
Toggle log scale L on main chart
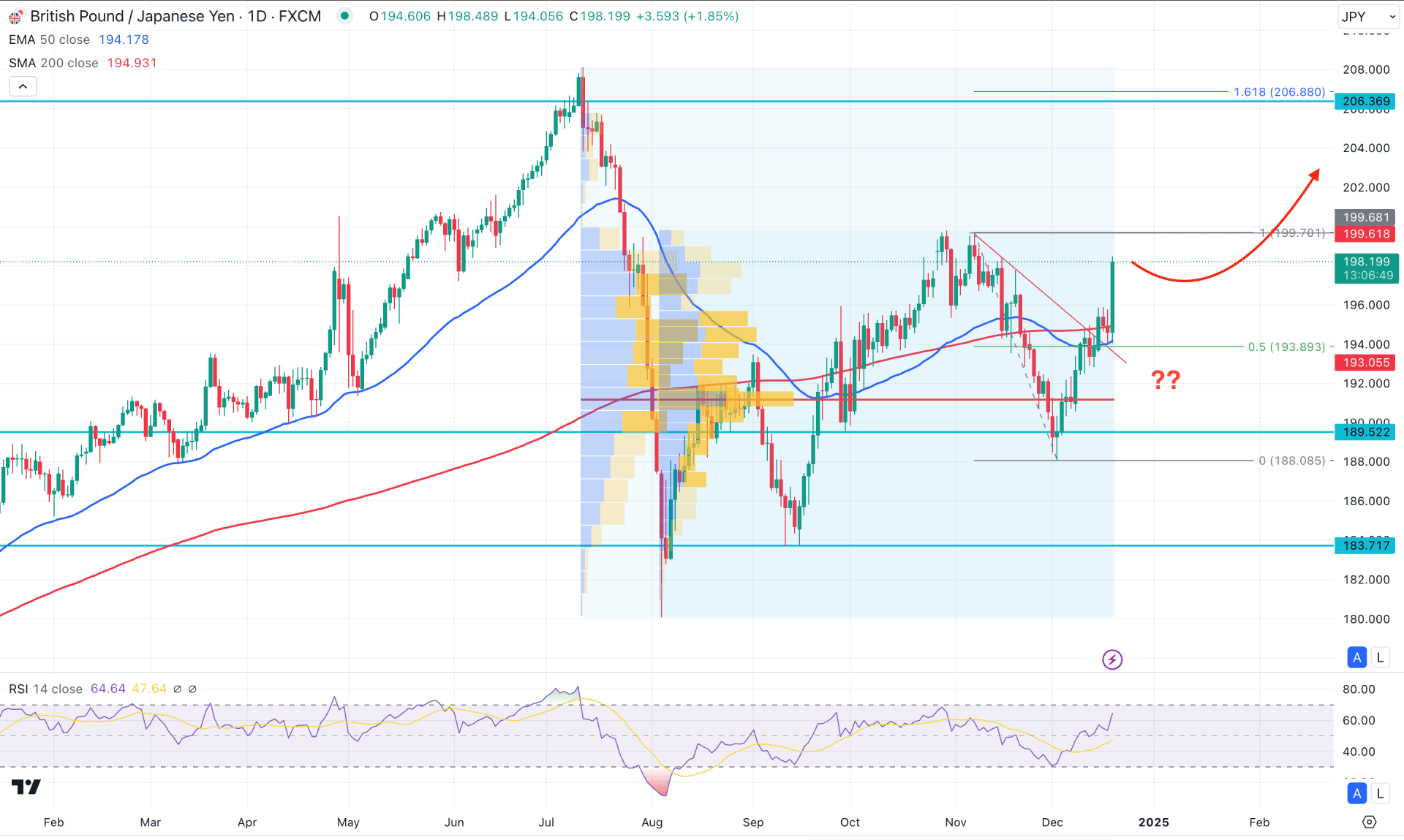point(1380,657)
